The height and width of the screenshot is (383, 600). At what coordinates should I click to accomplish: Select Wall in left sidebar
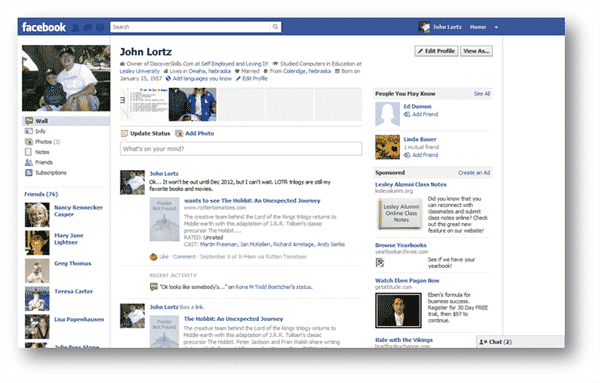66,121
